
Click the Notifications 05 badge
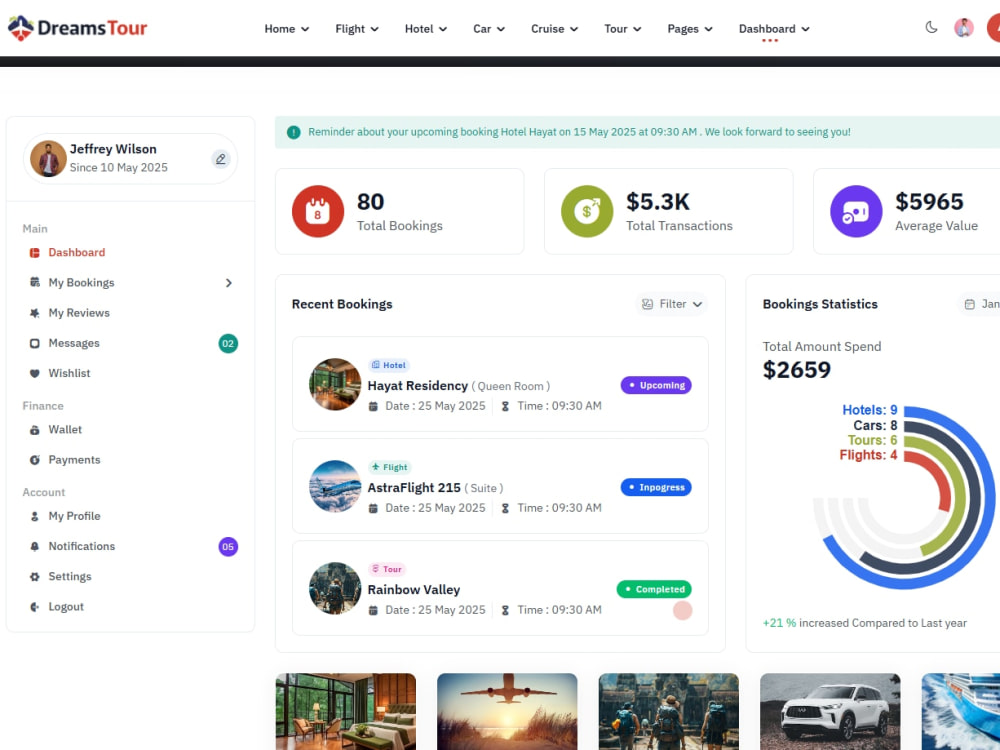pos(228,547)
